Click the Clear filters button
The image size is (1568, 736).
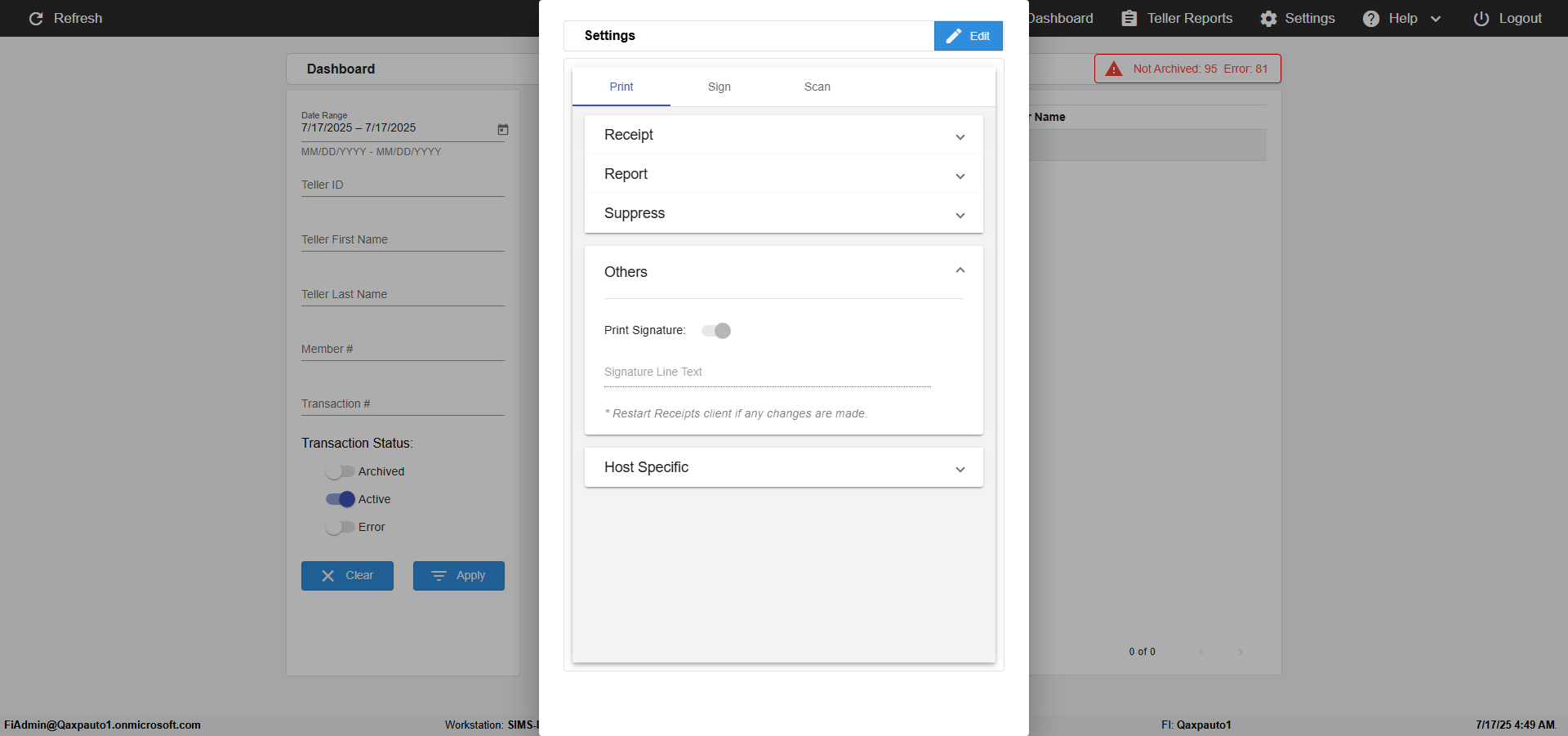coord(347,576)
